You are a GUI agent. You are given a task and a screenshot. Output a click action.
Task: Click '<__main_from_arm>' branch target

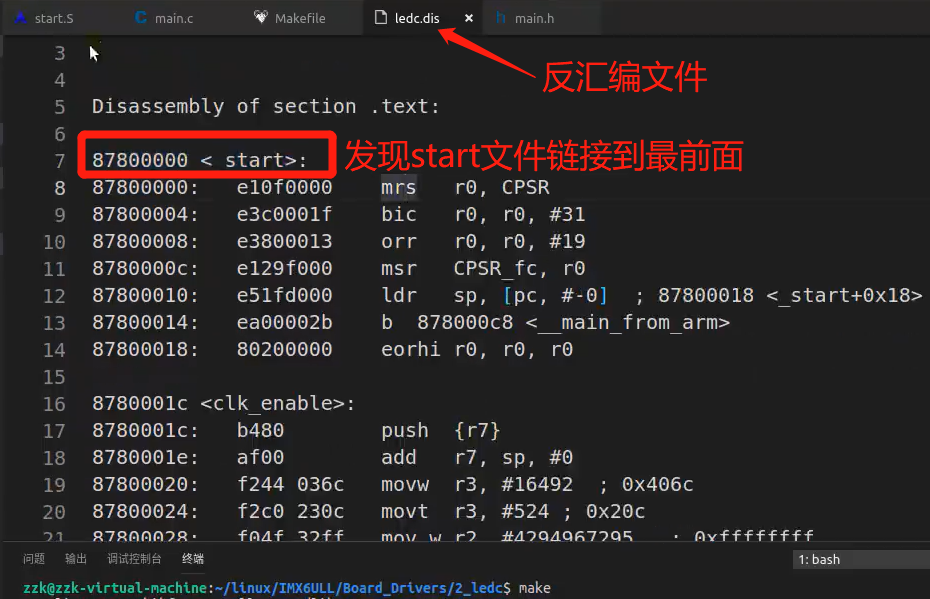tap(628, 323)
